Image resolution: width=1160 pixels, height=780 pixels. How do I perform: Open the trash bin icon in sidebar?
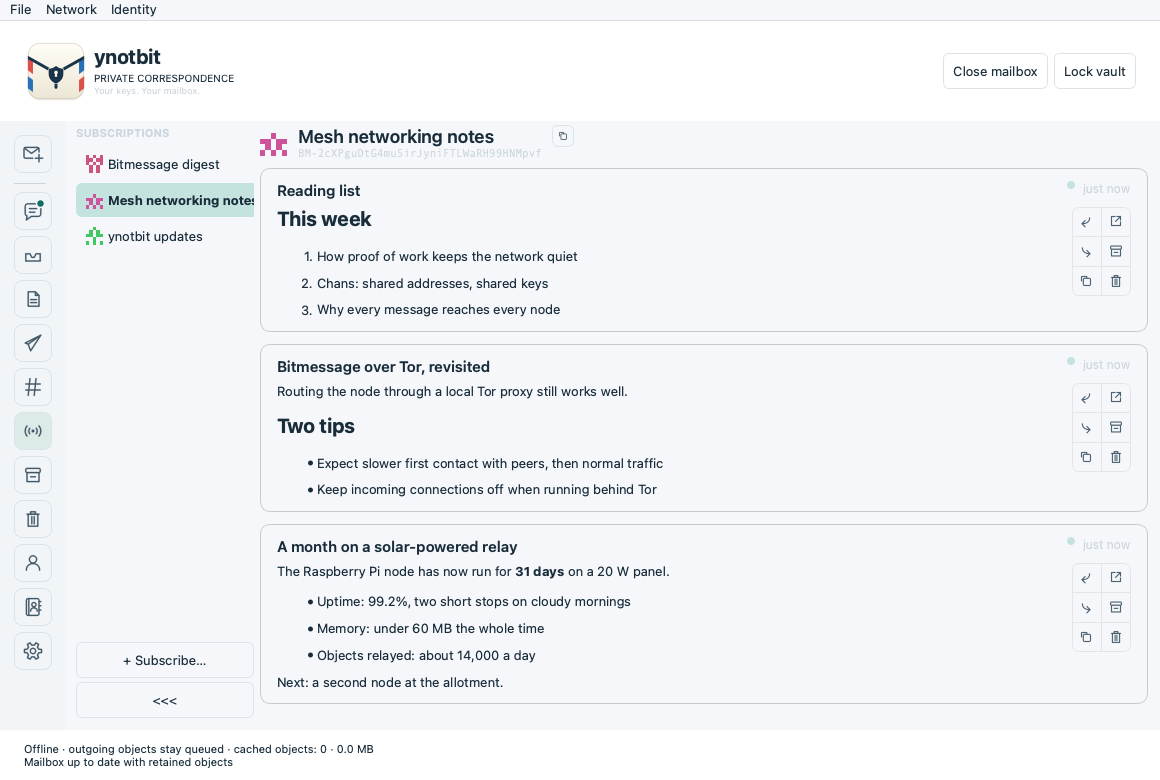pos(33,519)
